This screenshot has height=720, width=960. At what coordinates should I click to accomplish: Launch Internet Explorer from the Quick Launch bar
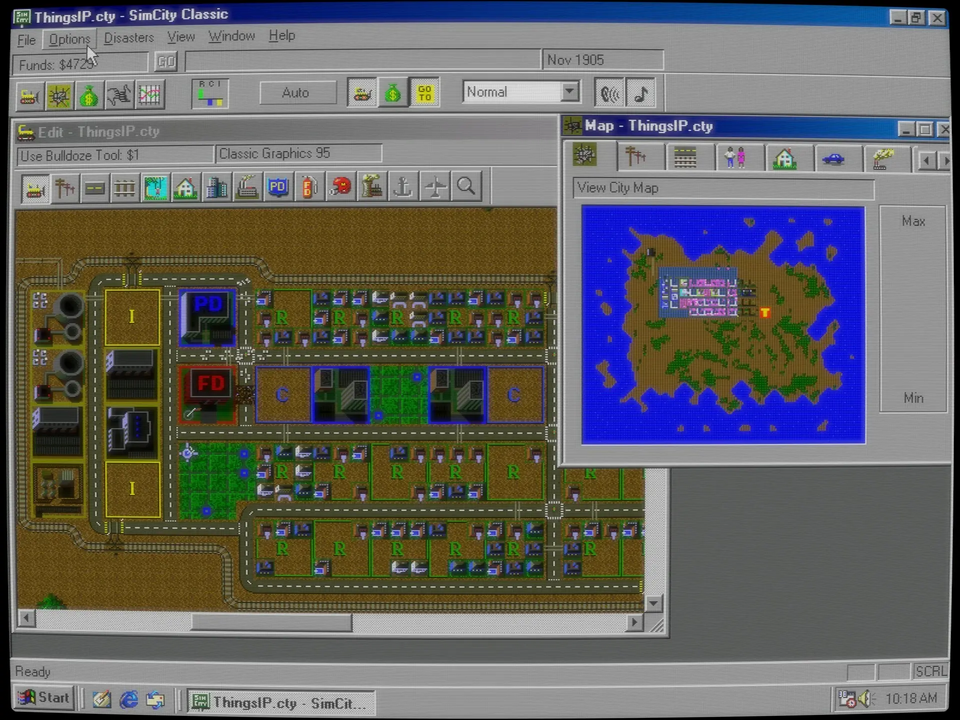pos(129,699)
